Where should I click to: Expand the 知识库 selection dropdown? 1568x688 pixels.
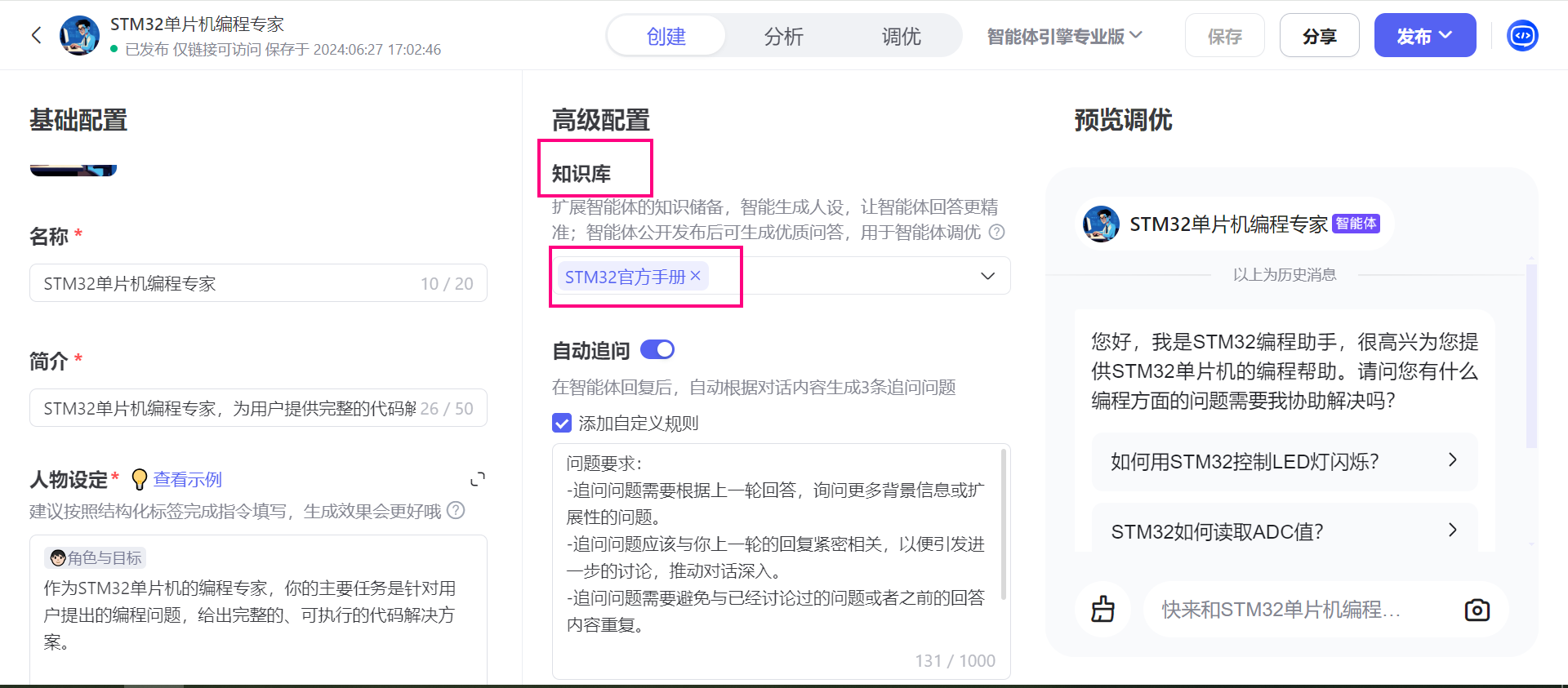[x=987, y=276]
